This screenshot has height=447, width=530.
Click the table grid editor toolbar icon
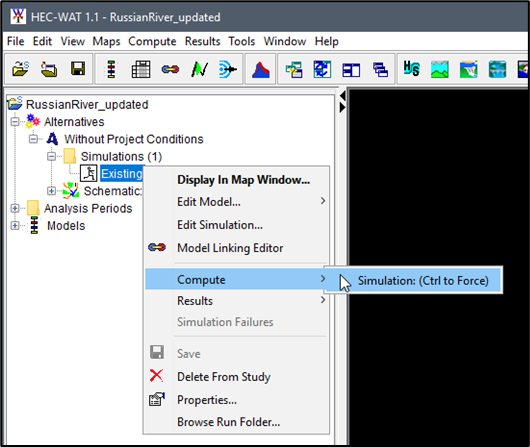coord(141,69)
